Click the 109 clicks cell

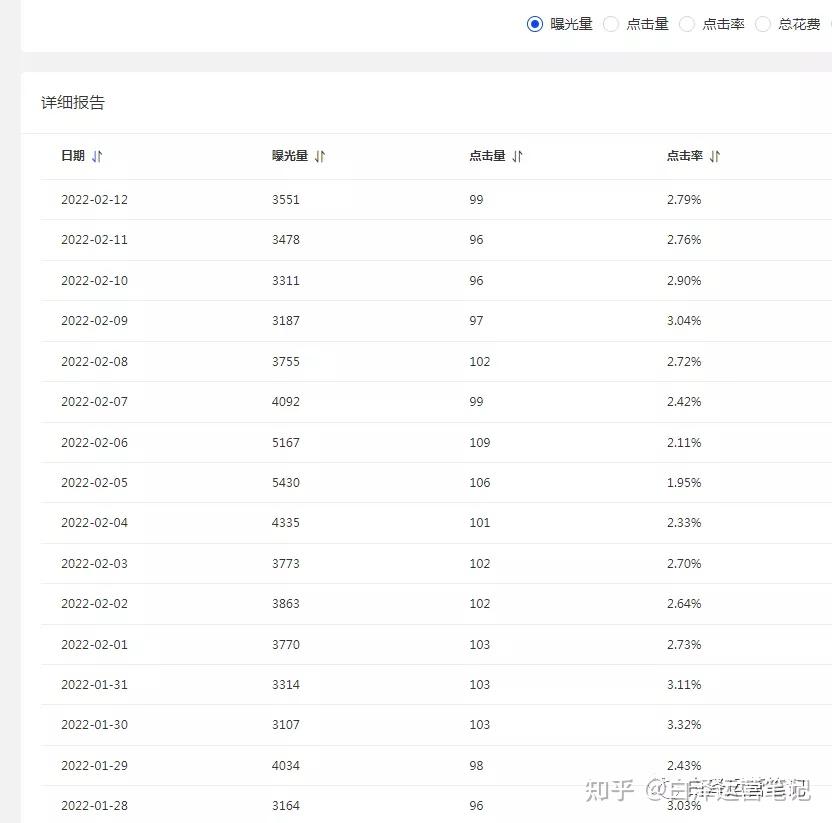point(480,443)
